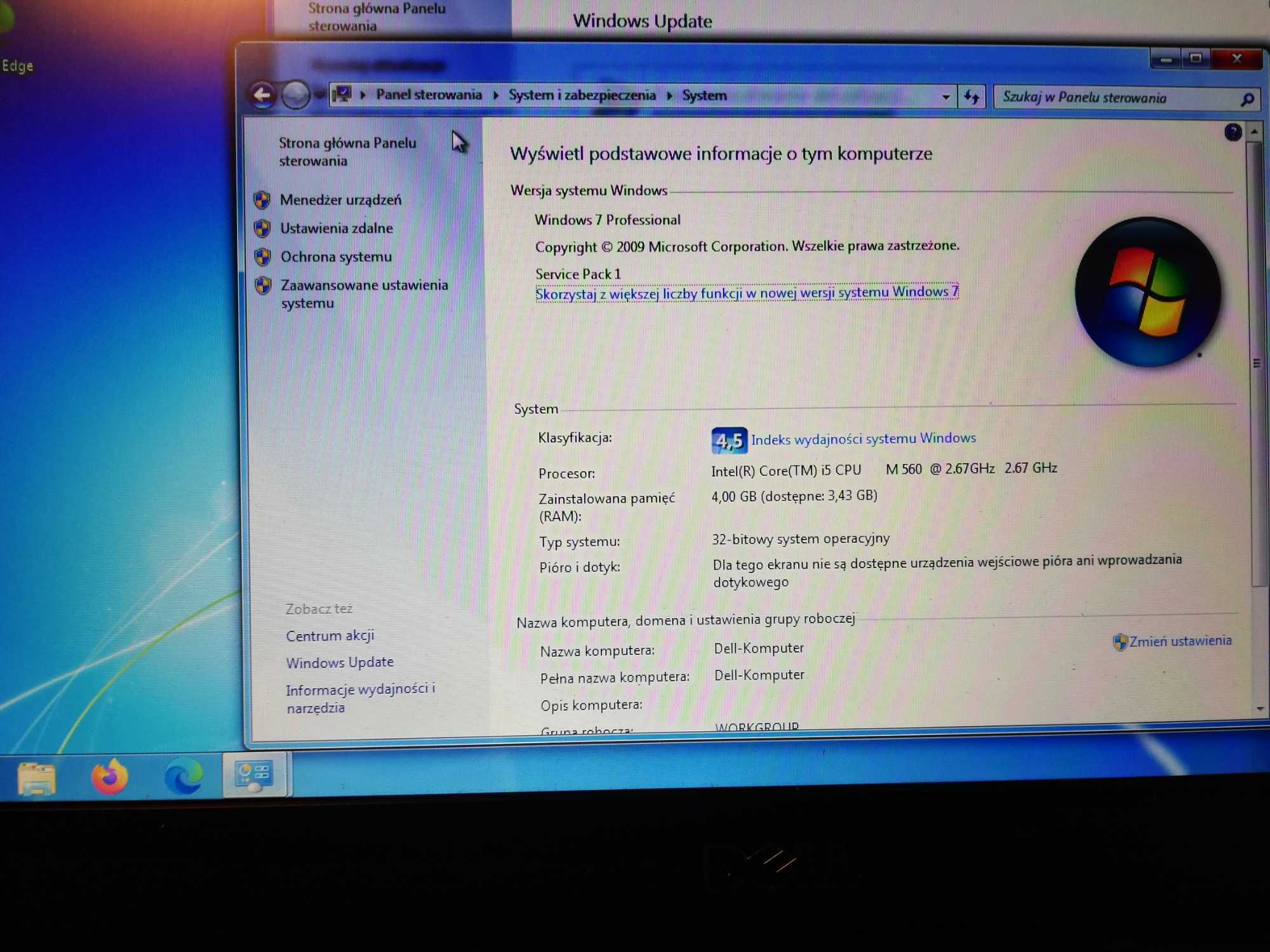Select '4,00 GB (dostępne: 3,43 GB)' value
Viewport: 1270px width, 952px height.
[x=794, y=496]
